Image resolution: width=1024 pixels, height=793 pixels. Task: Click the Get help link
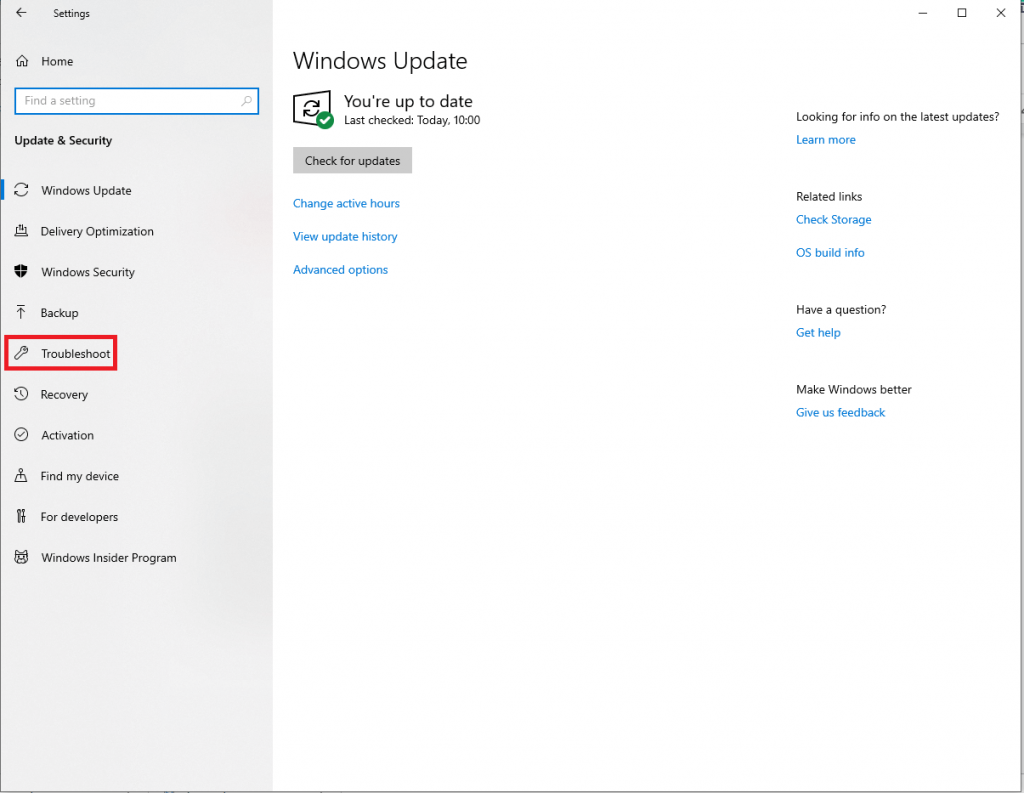pyautogui.click(x=818, y=332)
